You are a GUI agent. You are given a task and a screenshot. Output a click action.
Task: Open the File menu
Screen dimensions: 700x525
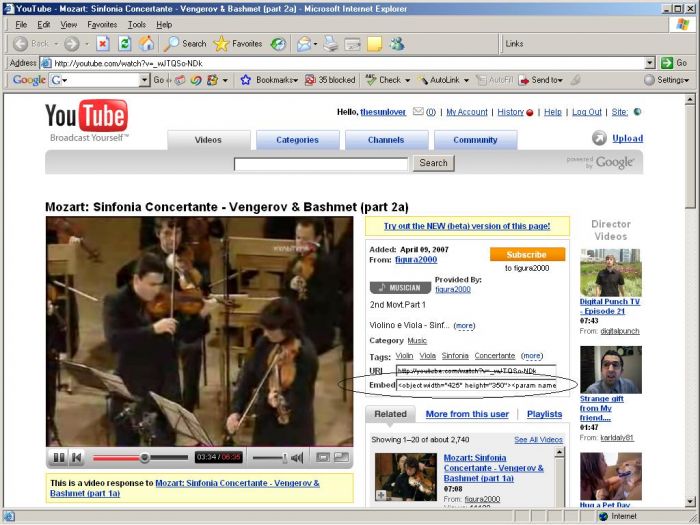pos(21,25)
